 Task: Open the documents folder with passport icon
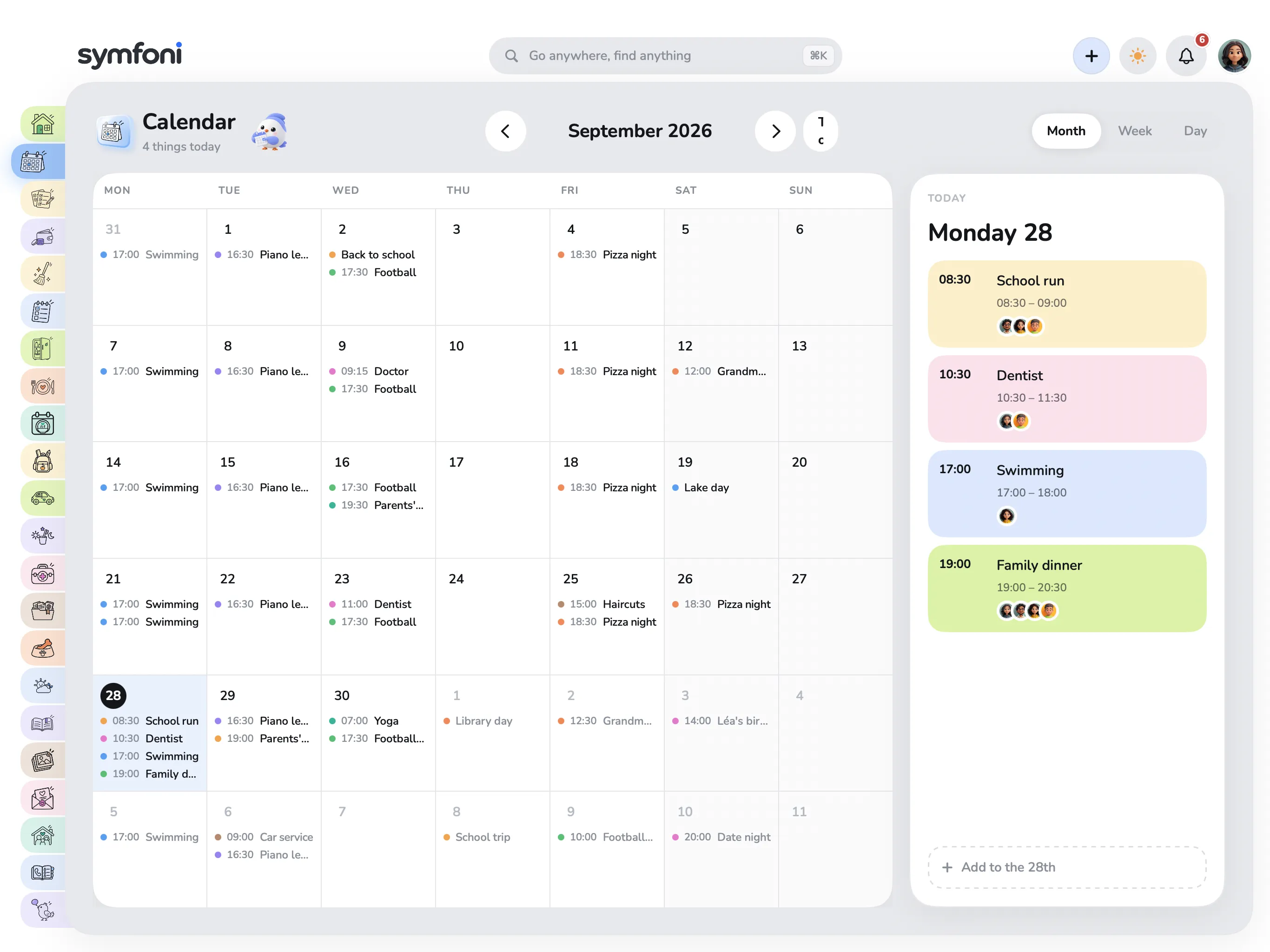point(43,610)
